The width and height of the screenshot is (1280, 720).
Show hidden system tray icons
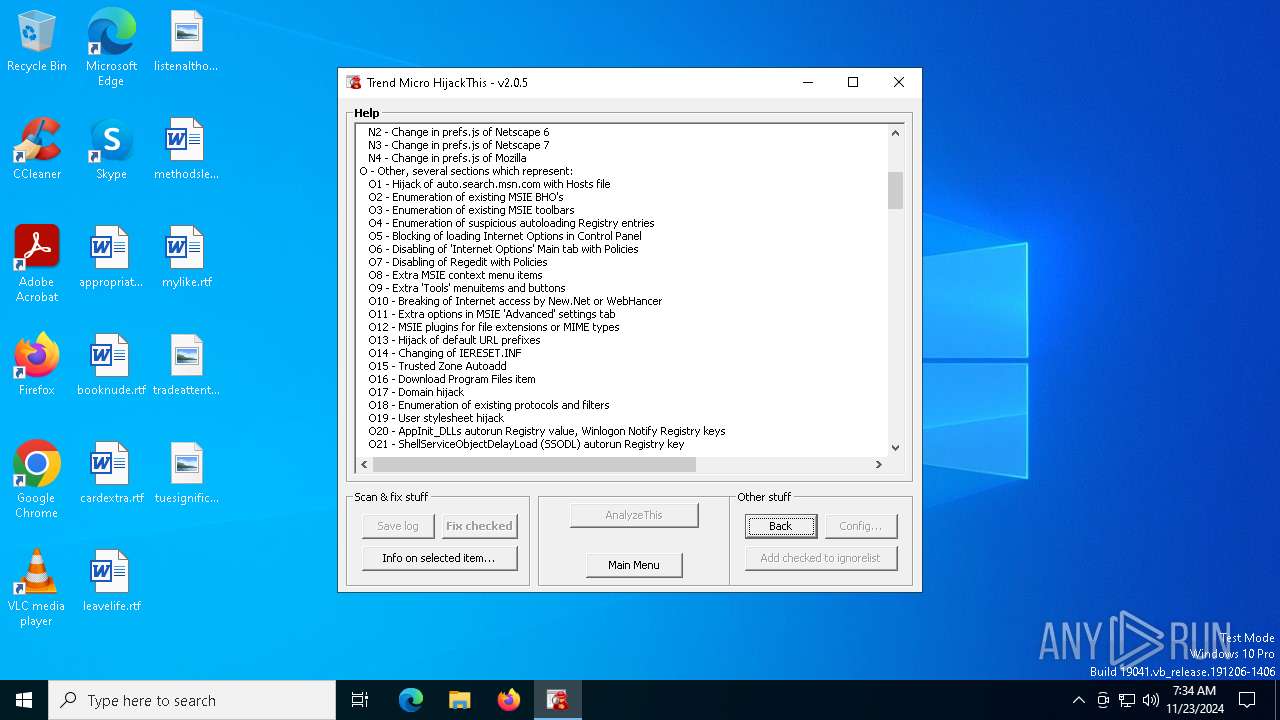[1078, 700]
